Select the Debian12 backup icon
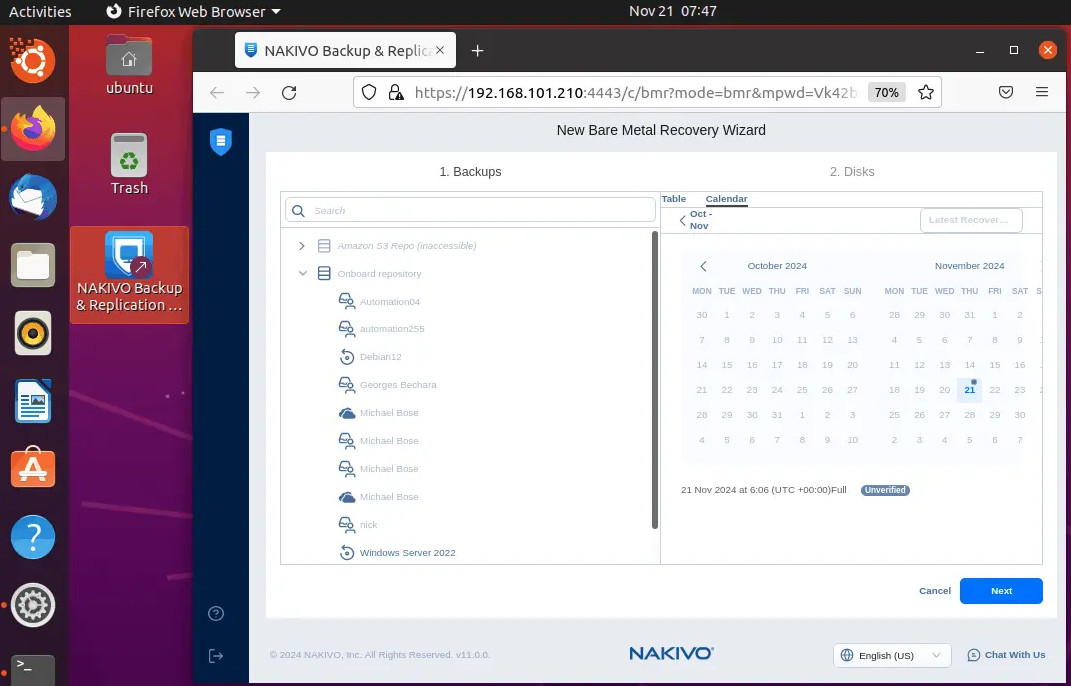Image resolution: width=1071 pixels, height=686 pixels. pyautogui.click(x=347, y=357)
